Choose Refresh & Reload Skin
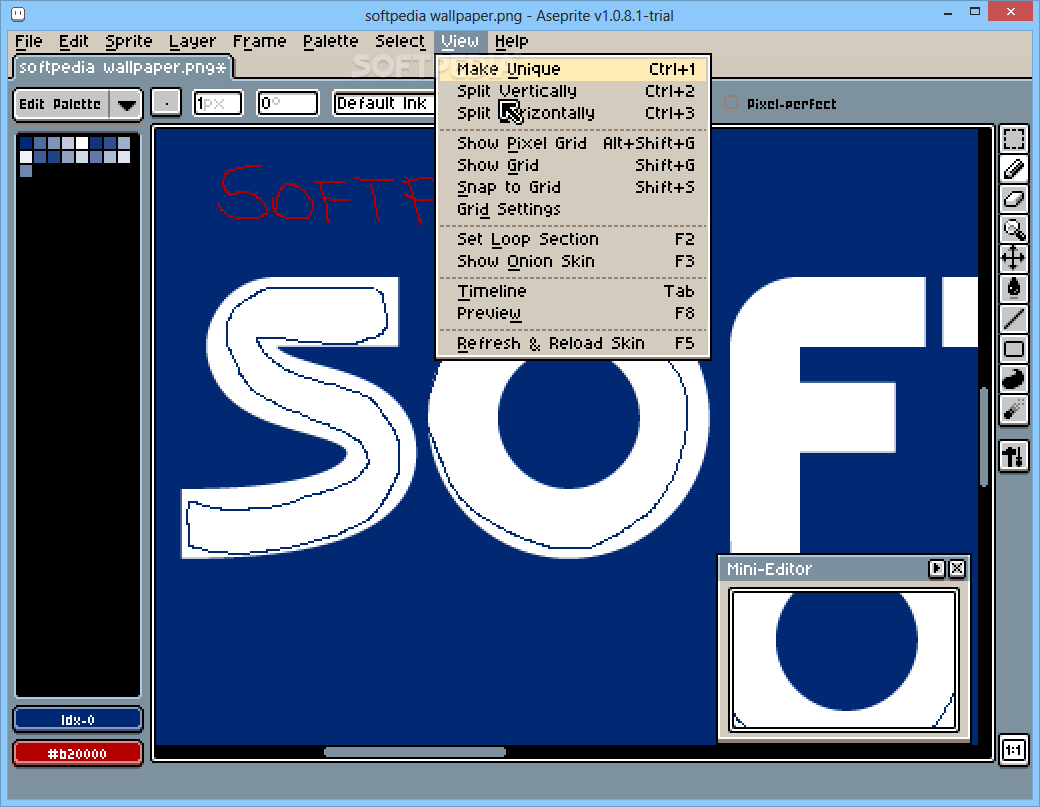 click(x=574, y=343)
